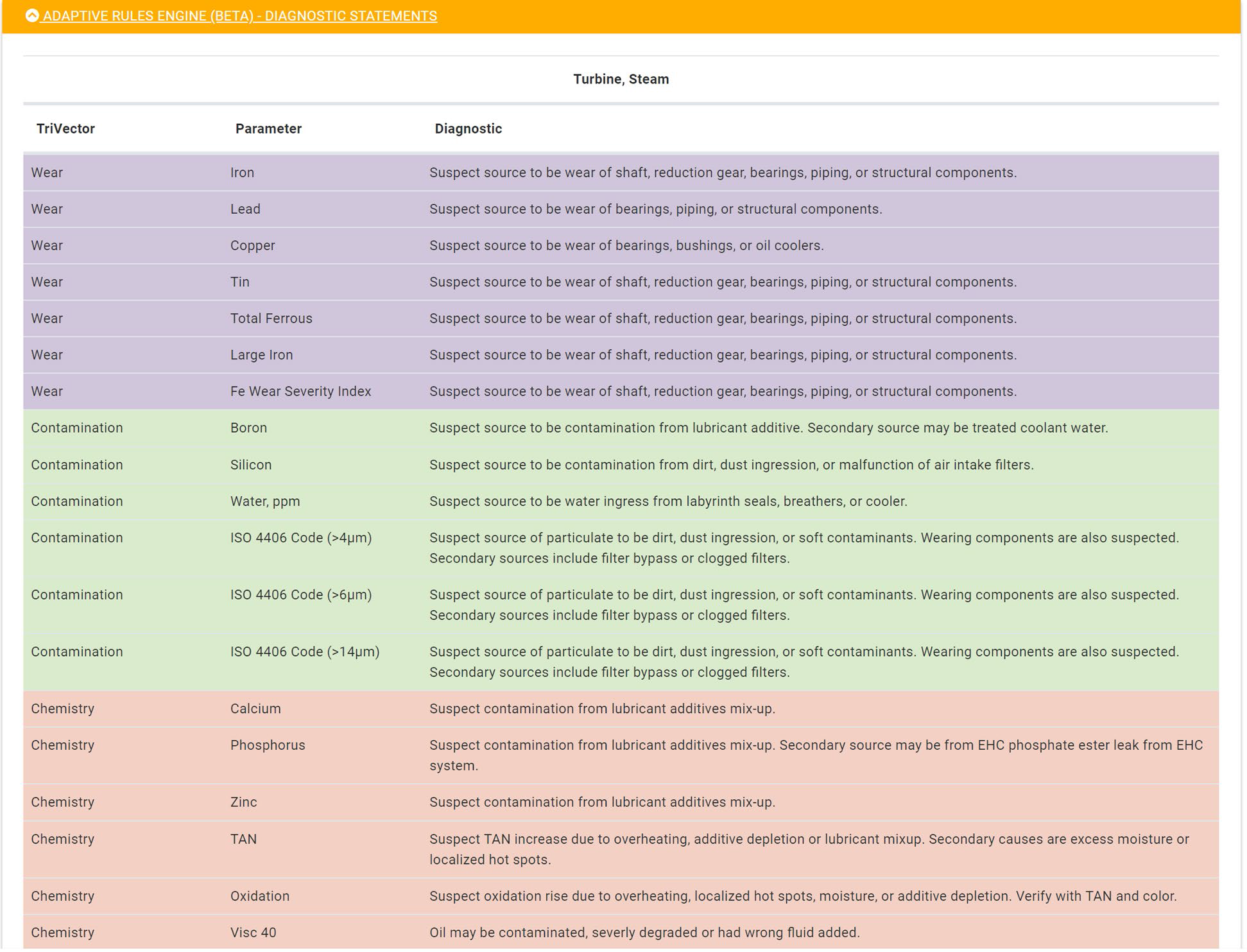Select the Lead parameter row
Image resolution: width=1247 pixels, height=952 pixels.
[245, 209]
